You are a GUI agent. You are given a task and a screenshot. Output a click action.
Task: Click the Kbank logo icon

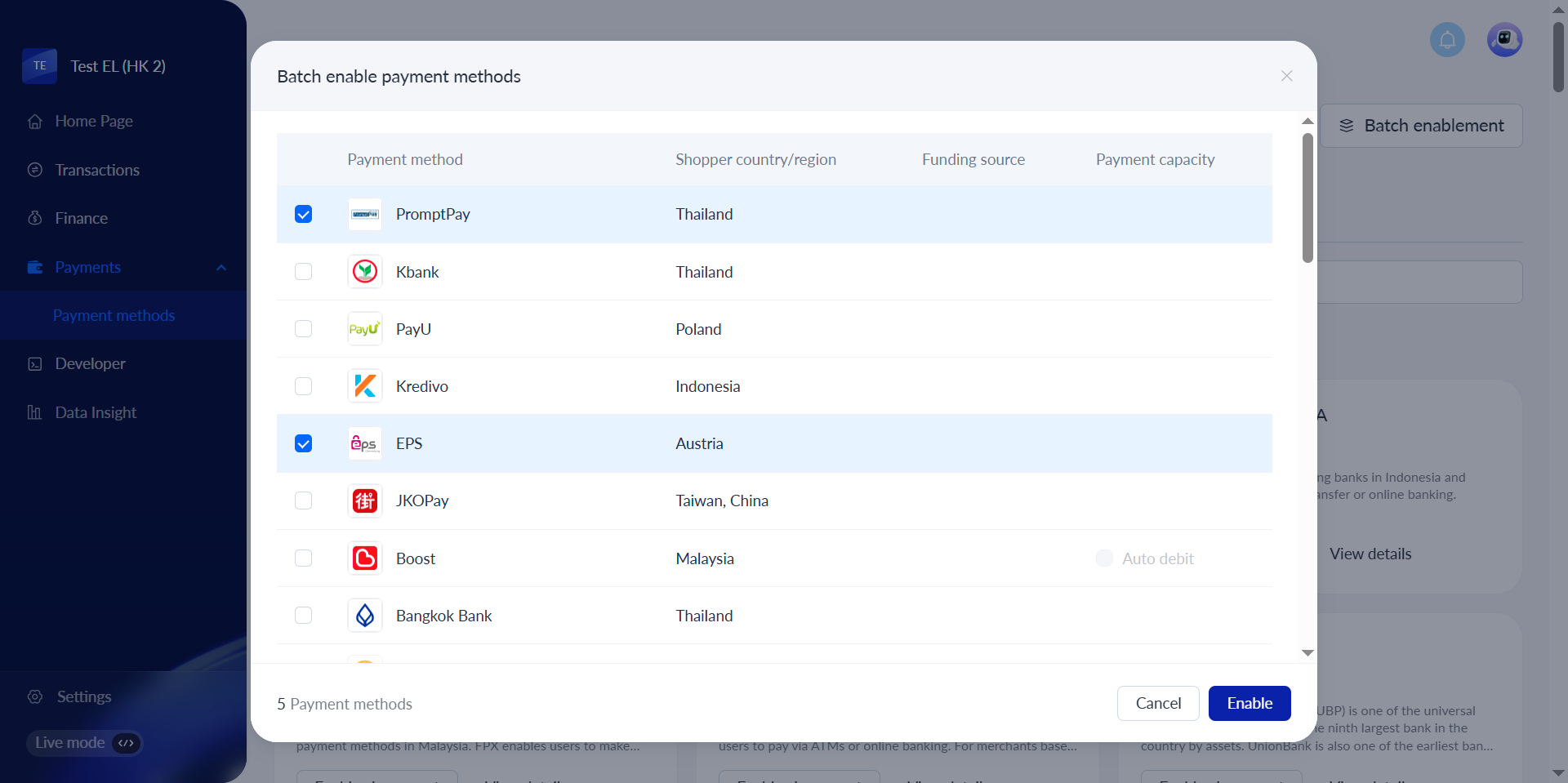pos(364,272)
